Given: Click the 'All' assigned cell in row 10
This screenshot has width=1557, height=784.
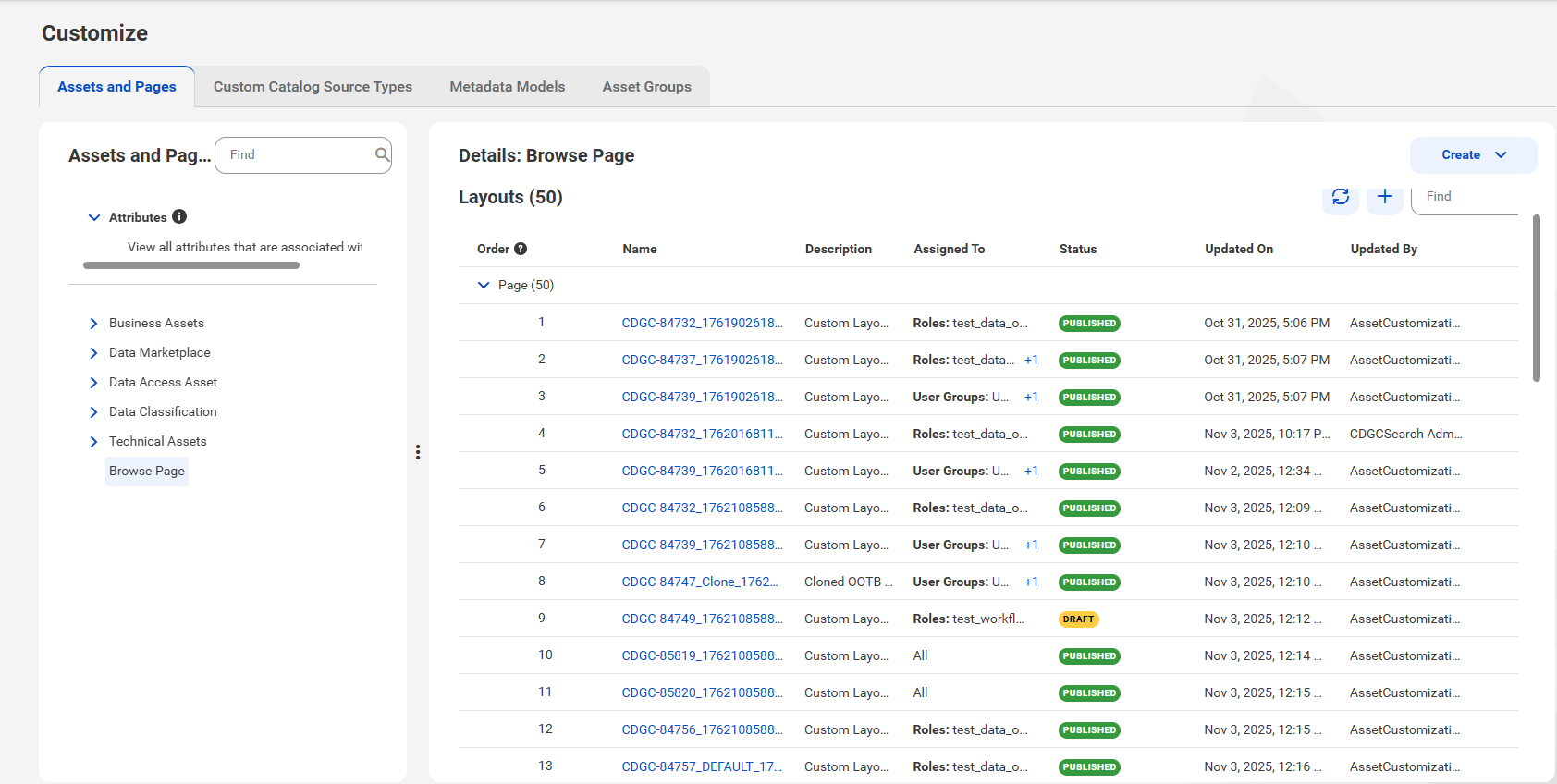Looking at the screenshot, I should tap(921, 655).
